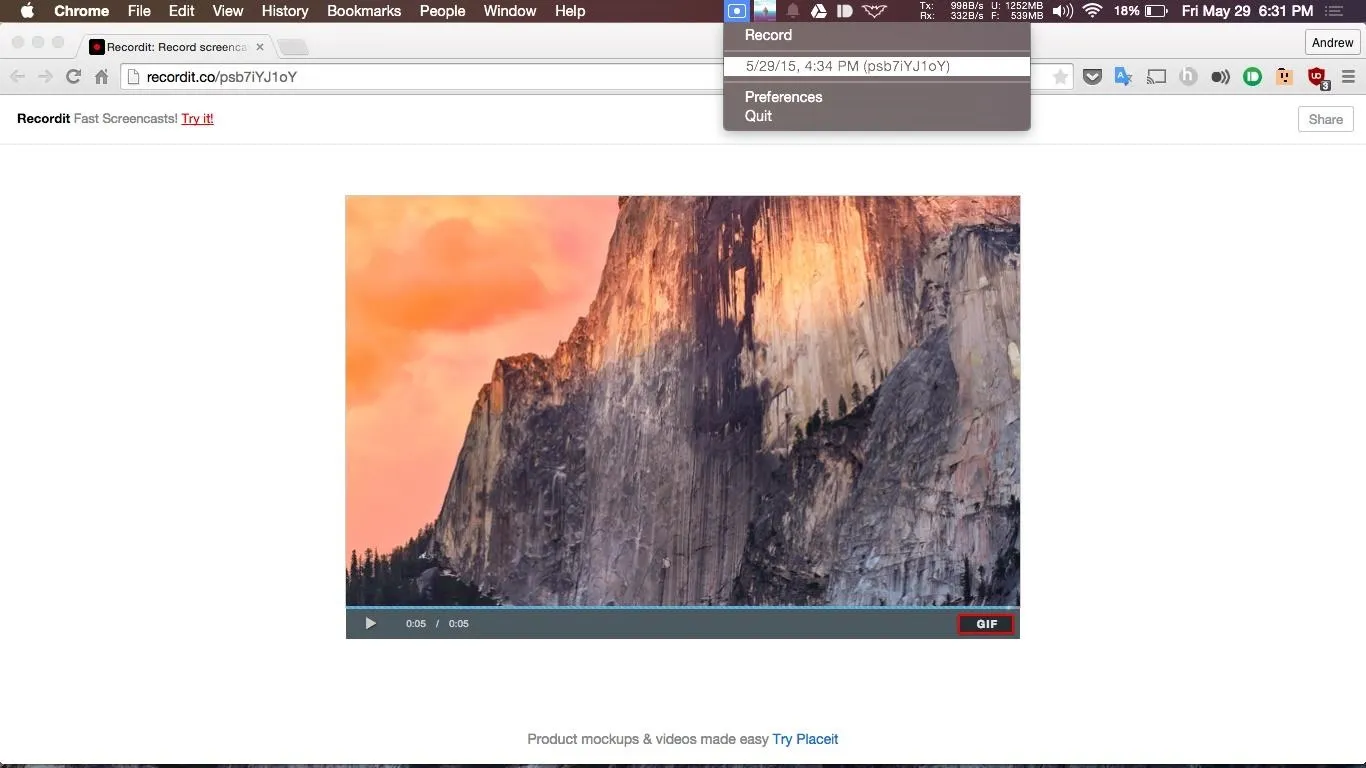The height and width of the screenshot is (768, 1366).
Task: Click the video progress bar
Action: click(683, 607)
